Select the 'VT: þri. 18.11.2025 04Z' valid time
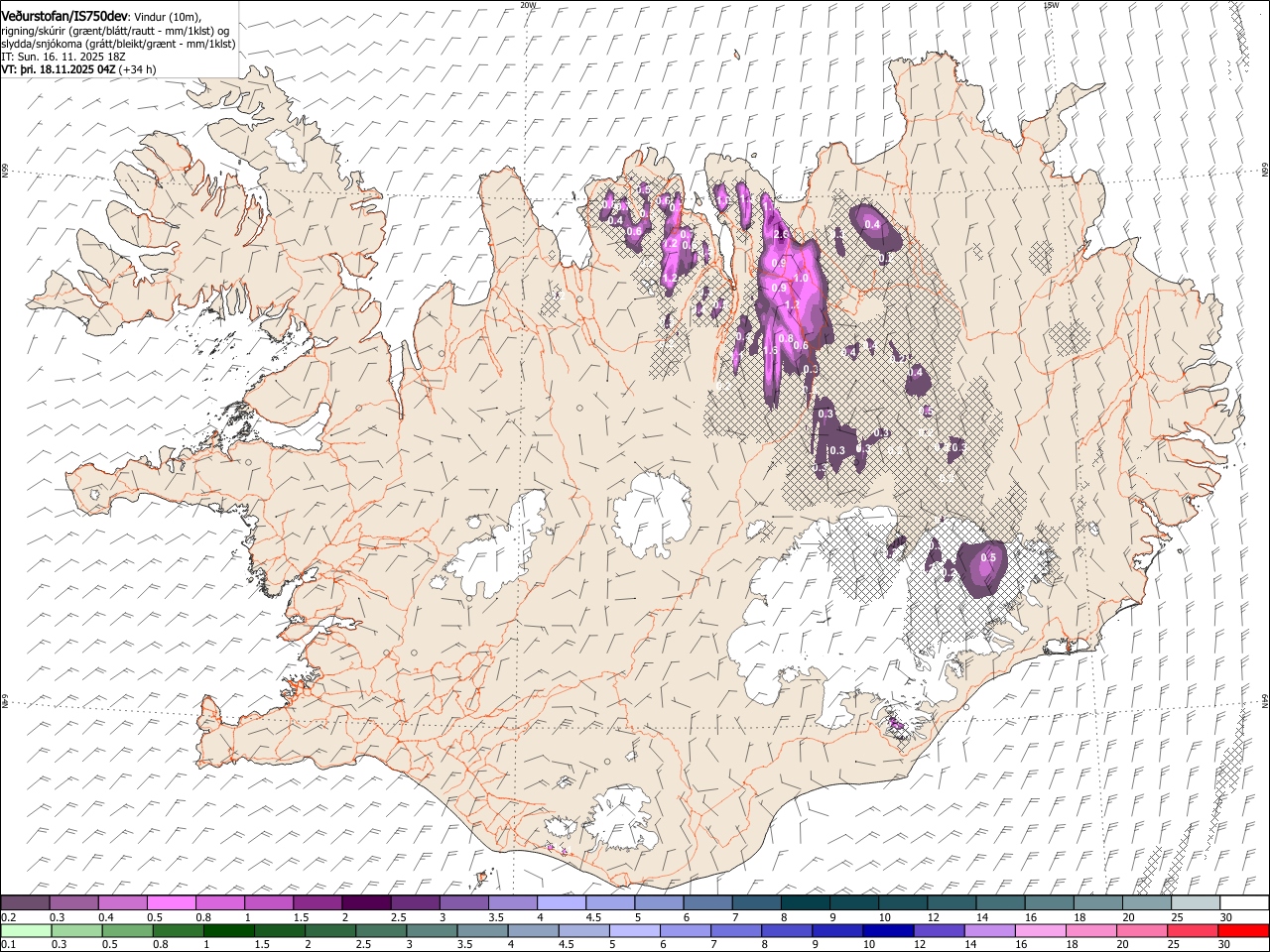This screenshot has width=1270, height=952. (x=59, y=69)
